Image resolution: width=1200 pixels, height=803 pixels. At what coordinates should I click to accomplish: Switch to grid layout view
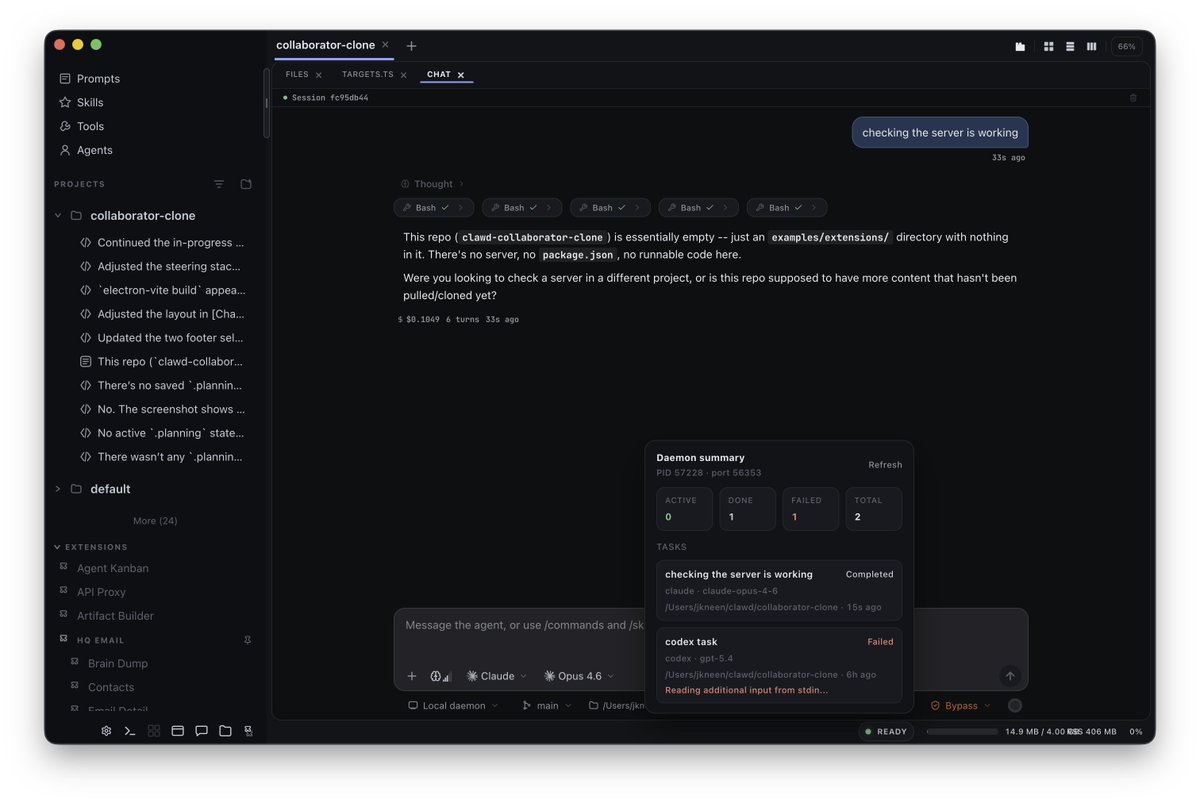pos(1049,46)
